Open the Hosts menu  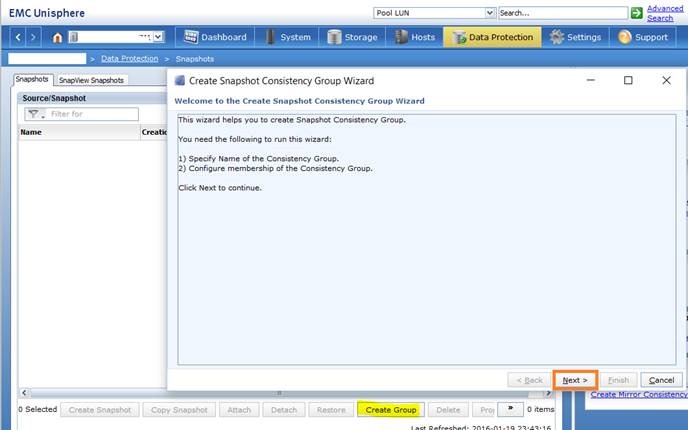click(x=415, y=37)
